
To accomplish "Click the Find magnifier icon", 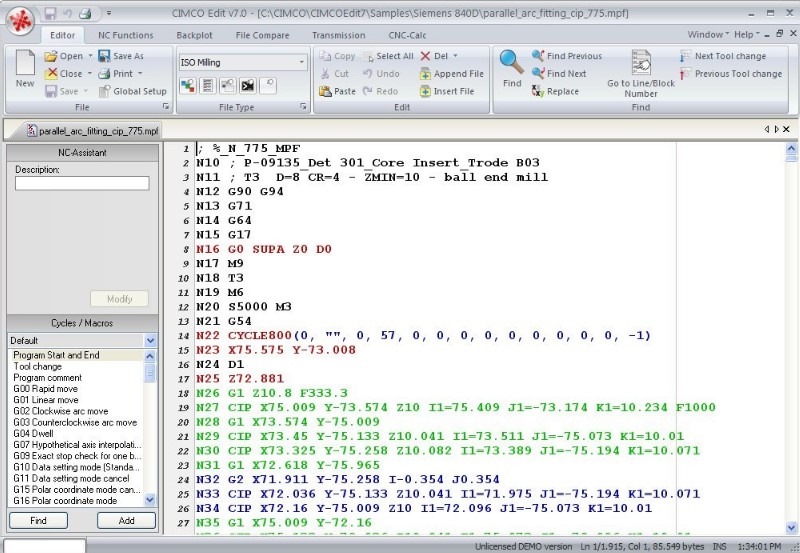I will [511, 63].
